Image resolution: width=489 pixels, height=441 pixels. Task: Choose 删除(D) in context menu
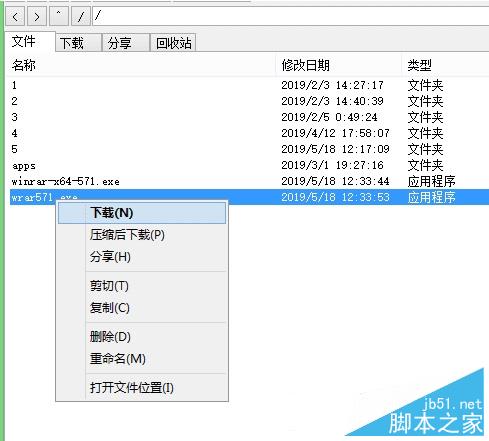(x=142, y=337)
